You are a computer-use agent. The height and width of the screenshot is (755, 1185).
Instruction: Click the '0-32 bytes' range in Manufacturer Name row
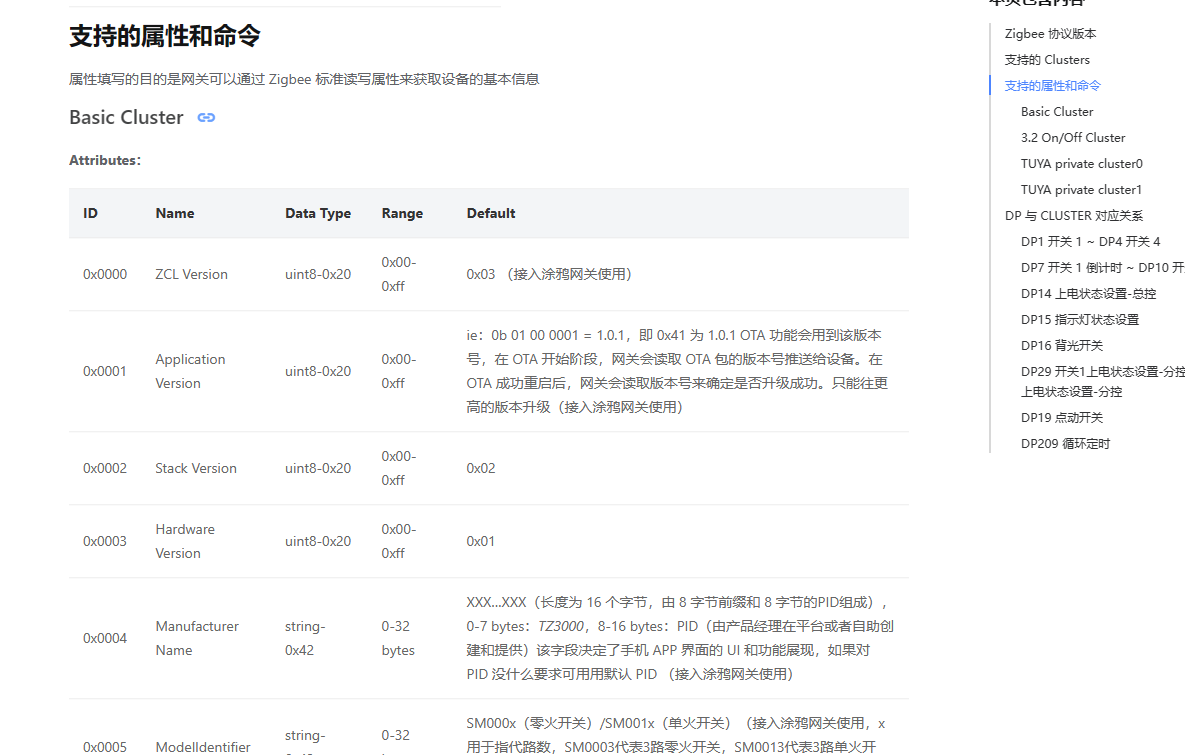[398, 638]
